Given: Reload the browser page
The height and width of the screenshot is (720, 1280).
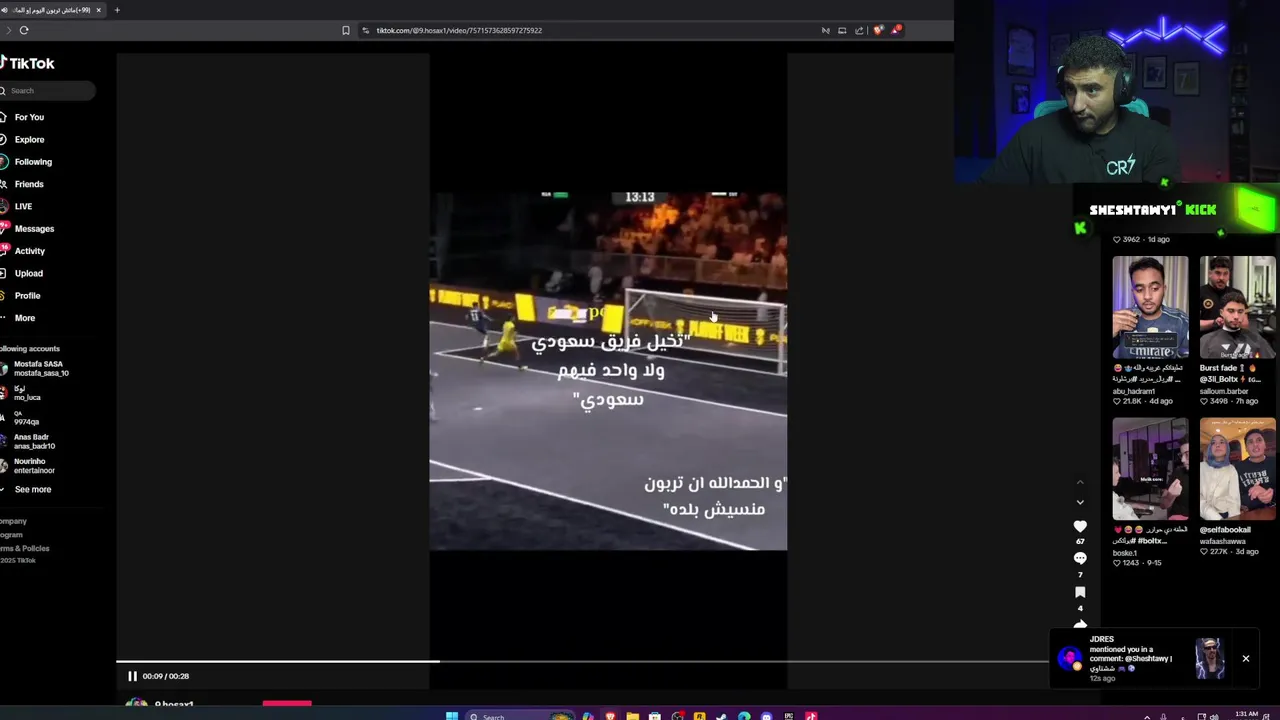Looking at the screenshot, I should (24, 30).
